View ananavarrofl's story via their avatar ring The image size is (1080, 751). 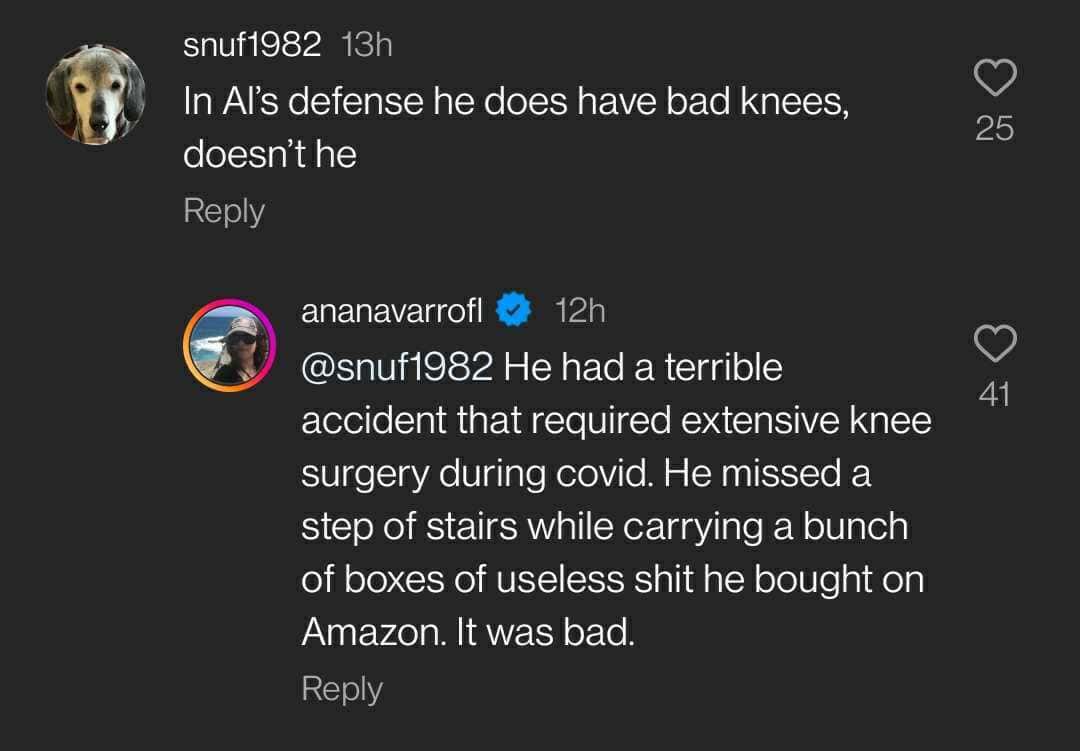229,345
